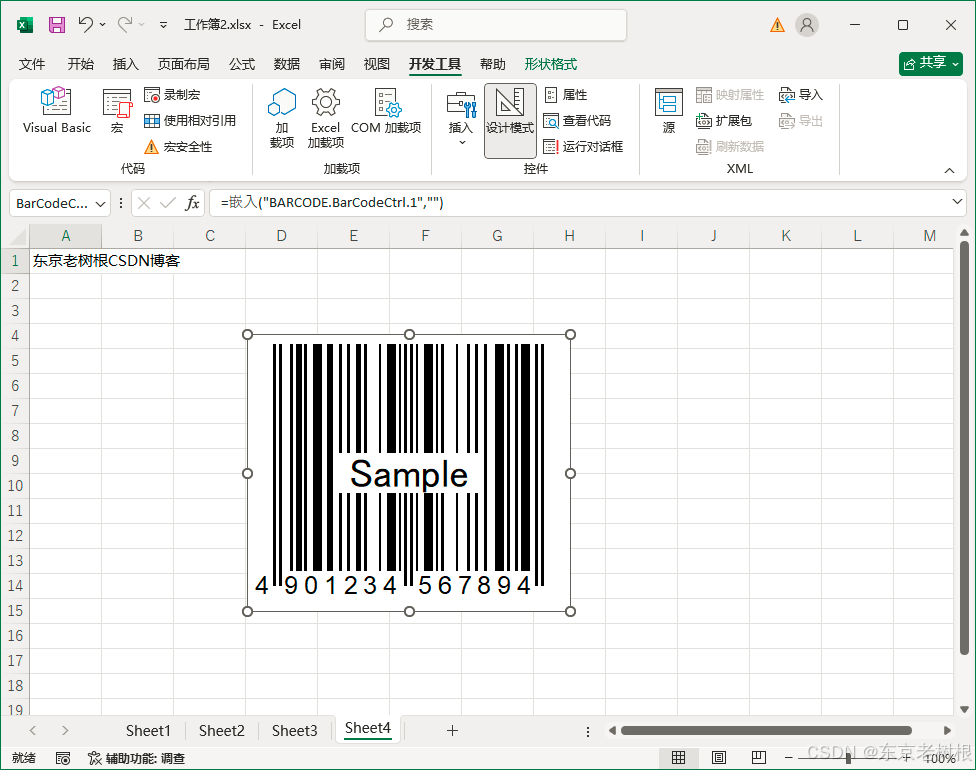Toggle Design Mode (设计模式)
This screenshot has height=770, width=976.
pyautogui.click(x=510, y=120)
